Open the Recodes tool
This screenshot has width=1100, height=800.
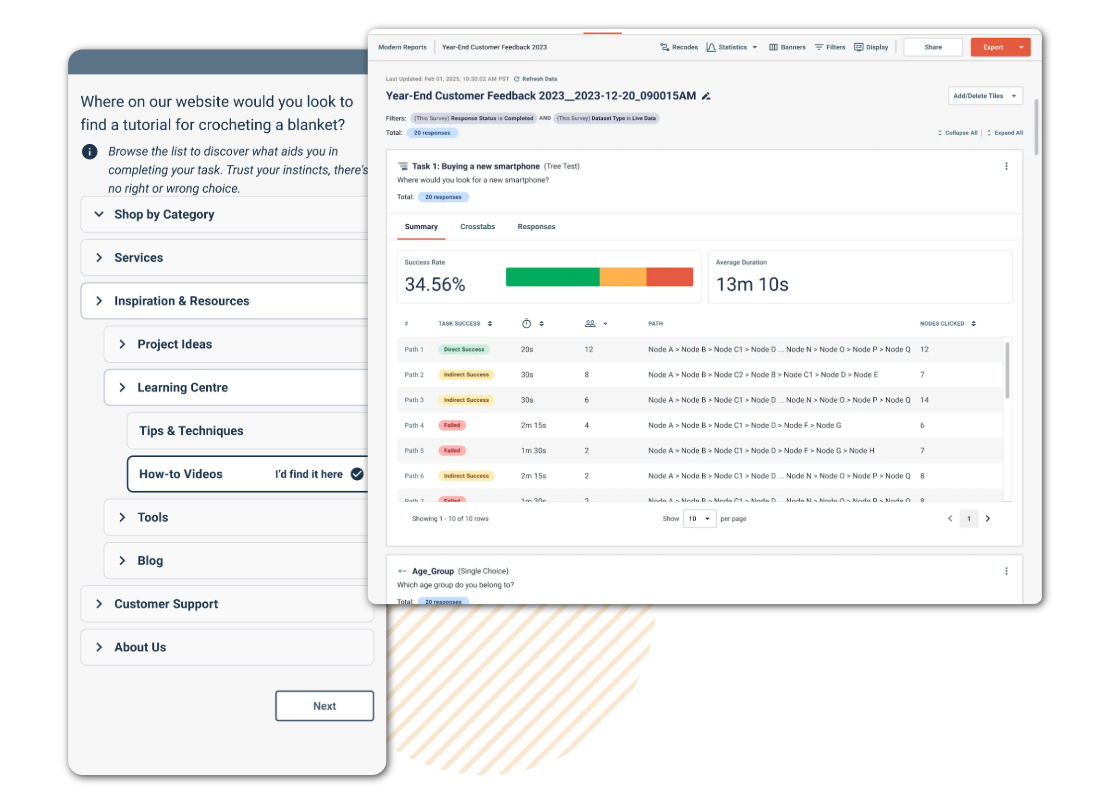coord(679,47)
